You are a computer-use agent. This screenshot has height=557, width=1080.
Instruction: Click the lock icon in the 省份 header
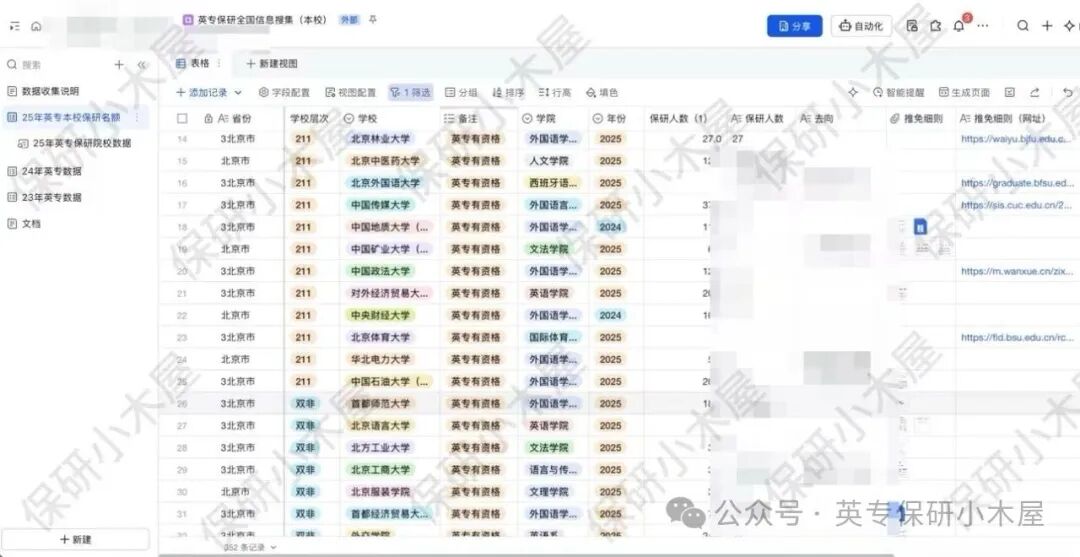pos(209,118)
